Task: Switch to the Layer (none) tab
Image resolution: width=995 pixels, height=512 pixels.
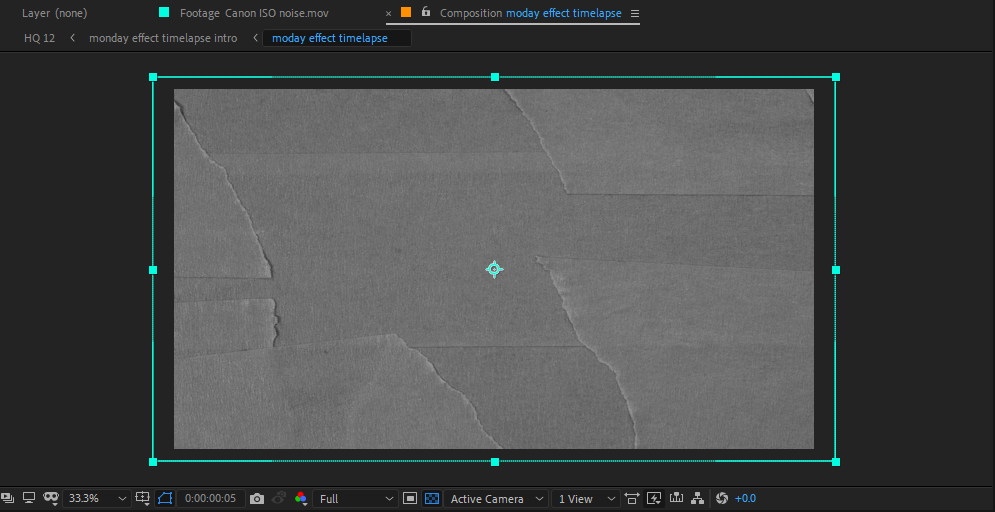Action: coord(55,13)
